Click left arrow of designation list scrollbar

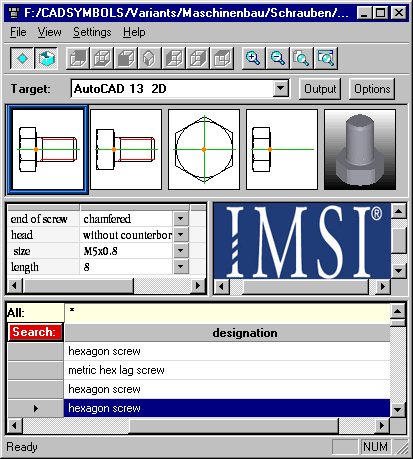15,425
